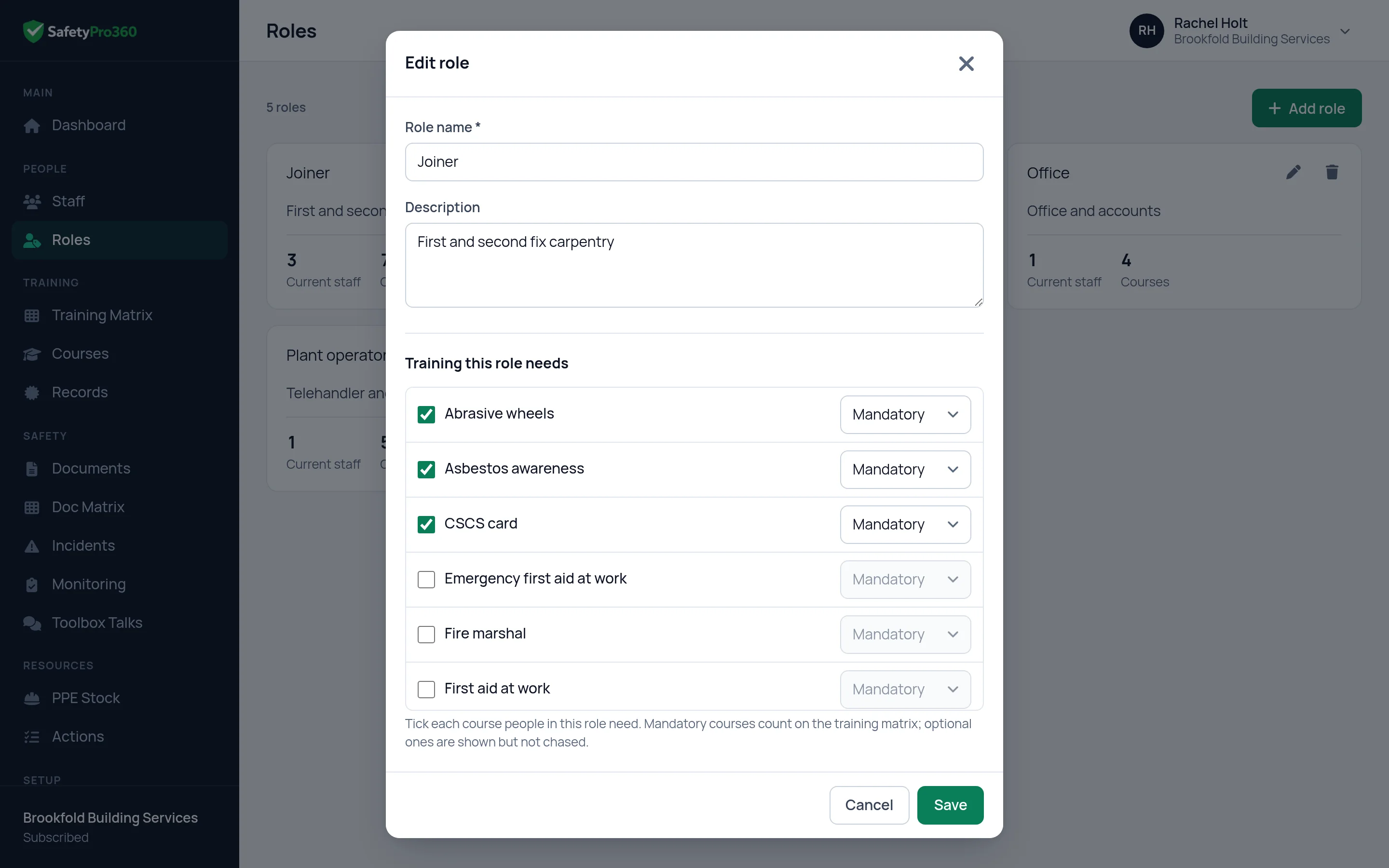
Task: Untick the Asbestos awareness checkbox
Action: click(x=426, y=470)
